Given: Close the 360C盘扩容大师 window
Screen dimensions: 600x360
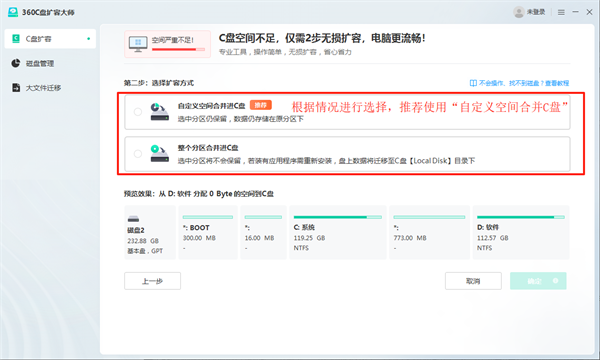Looking at the screenshot, I should click(x=589, y=12).
